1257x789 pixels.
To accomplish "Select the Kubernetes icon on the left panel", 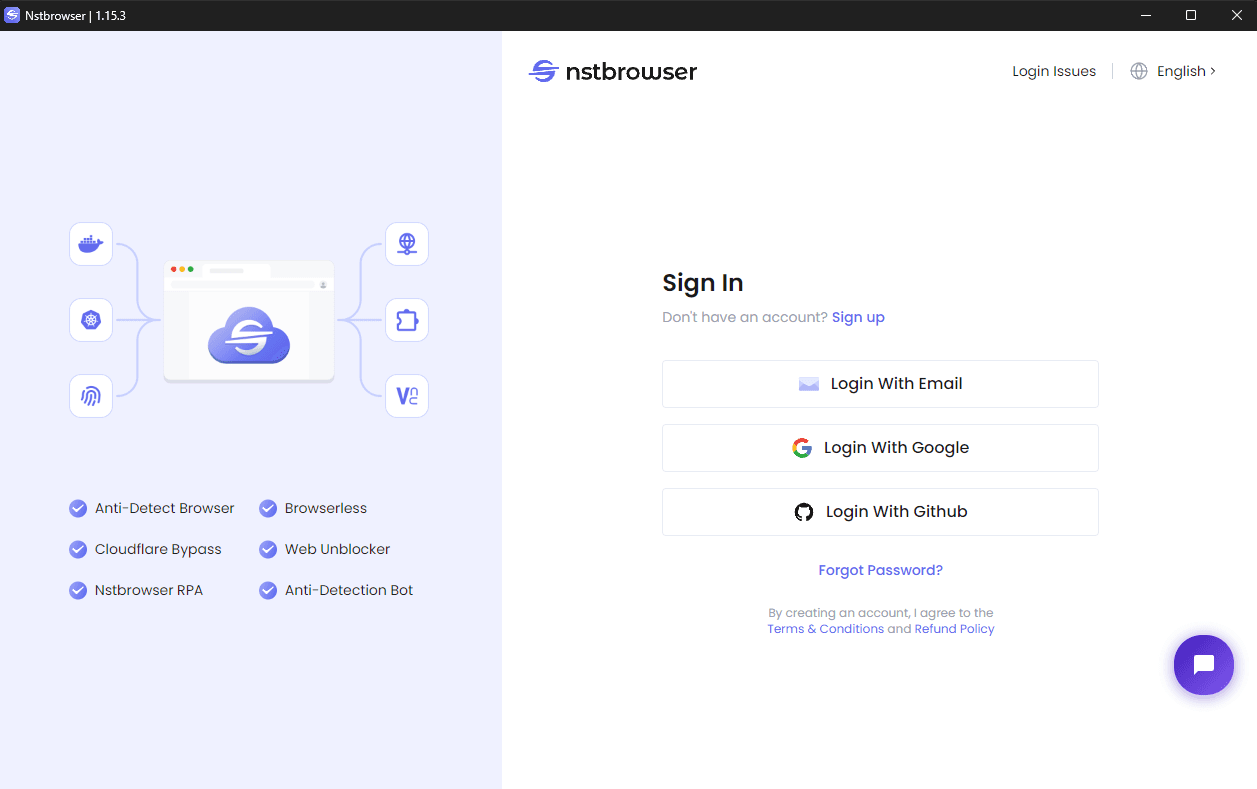I will pyautogui.click(x=91, y=319).
